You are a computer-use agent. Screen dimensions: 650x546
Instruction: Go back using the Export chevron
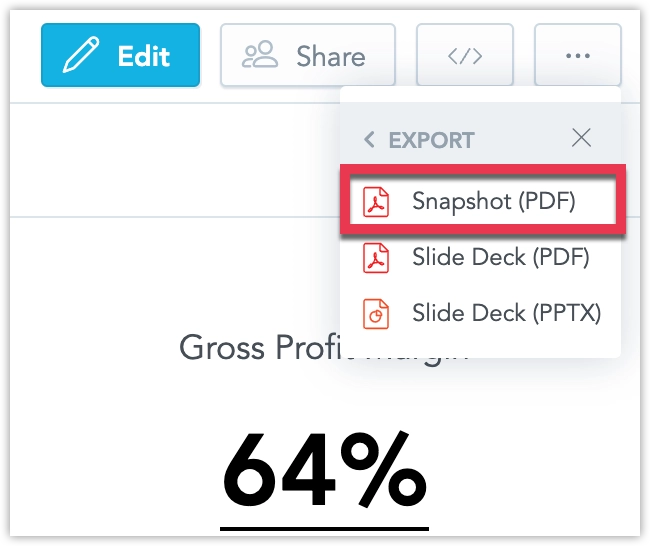369,140
